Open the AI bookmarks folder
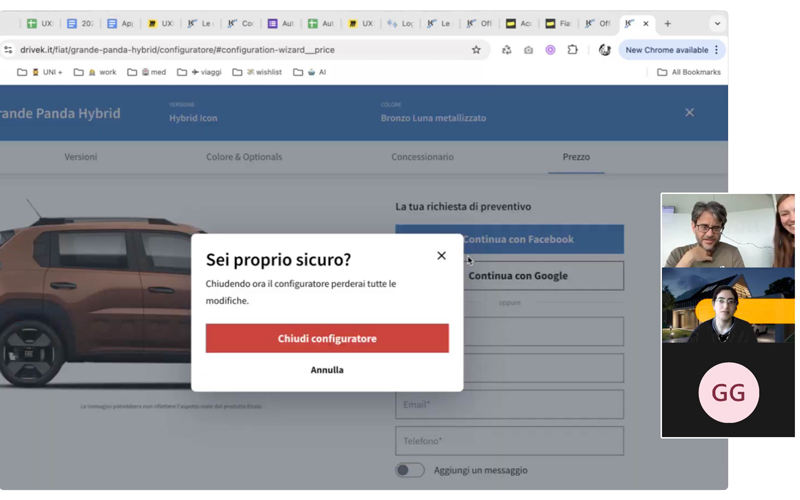This screenshot has width=800, height=500. 310,72
